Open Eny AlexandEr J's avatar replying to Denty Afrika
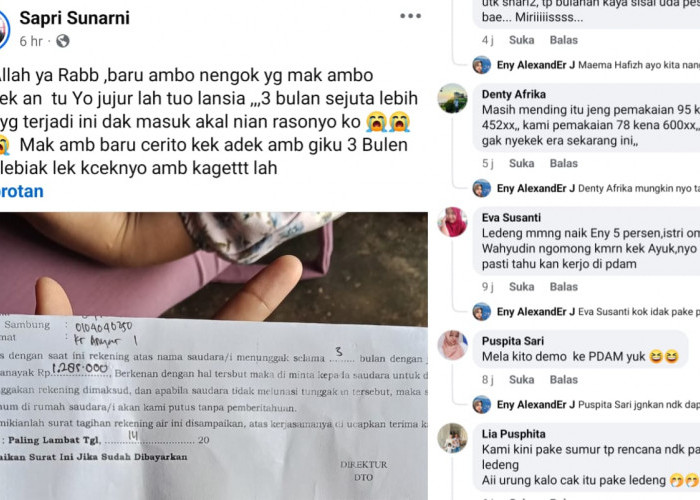 coord(482,188)
